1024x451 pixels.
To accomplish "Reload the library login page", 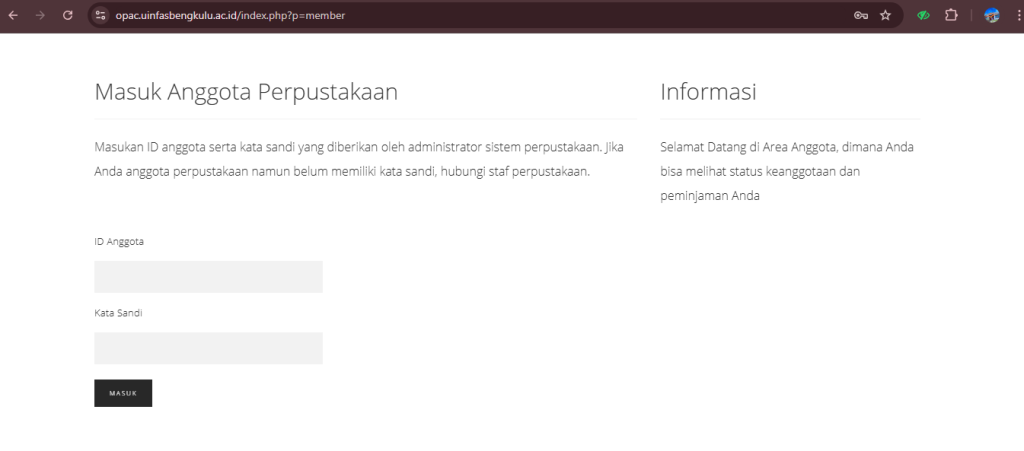I will [68, 15].
